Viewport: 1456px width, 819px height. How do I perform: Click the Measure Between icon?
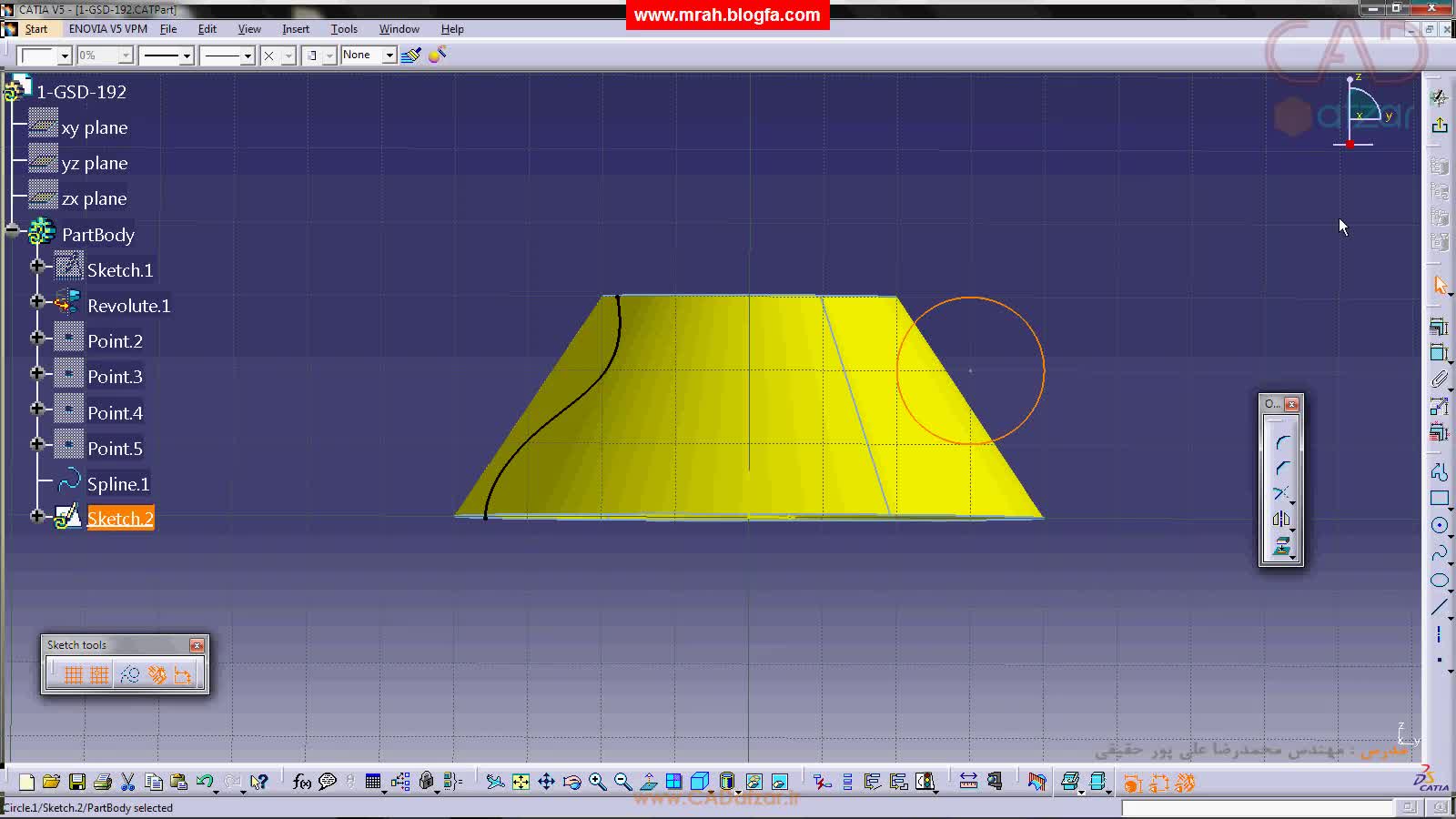[x=968, y=782]
